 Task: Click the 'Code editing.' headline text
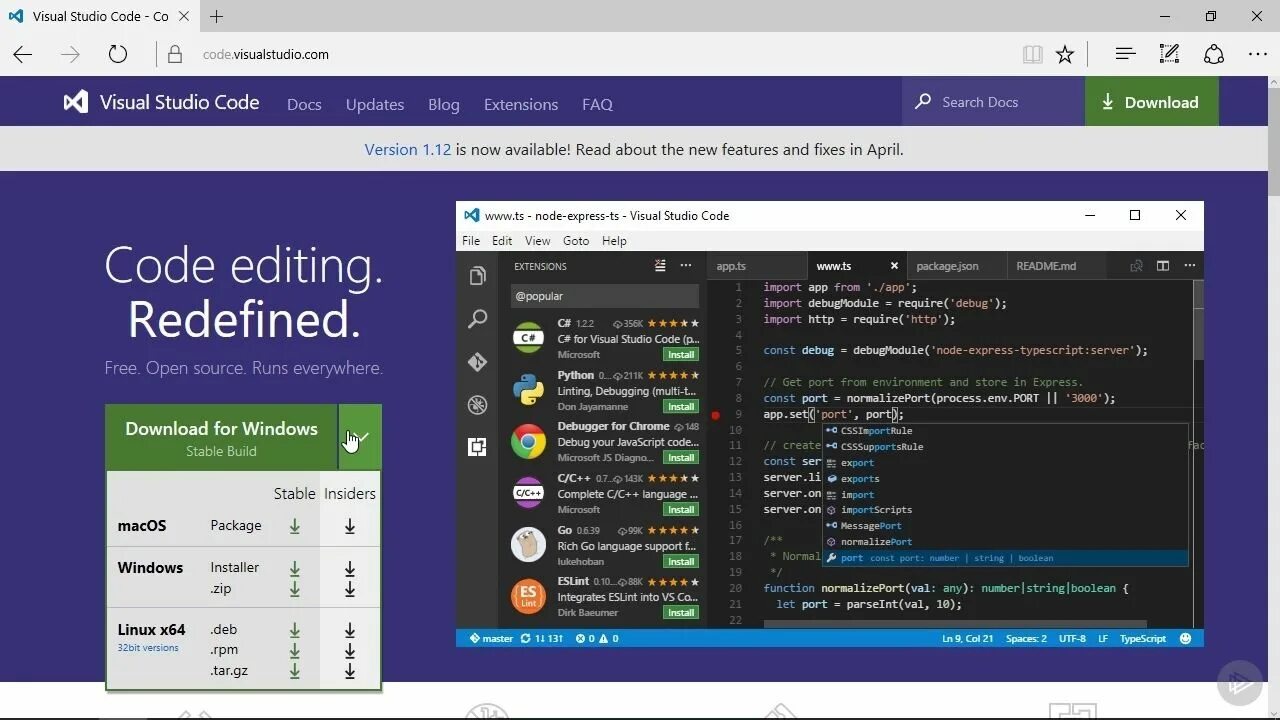point(243,266)
